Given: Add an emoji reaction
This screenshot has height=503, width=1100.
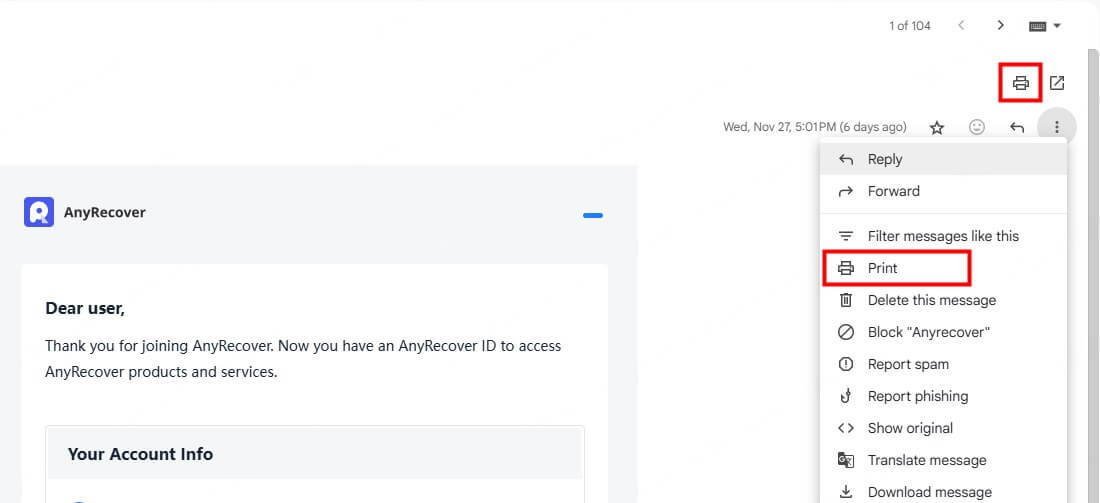Looking at the screenshot, I should (977, 127).
